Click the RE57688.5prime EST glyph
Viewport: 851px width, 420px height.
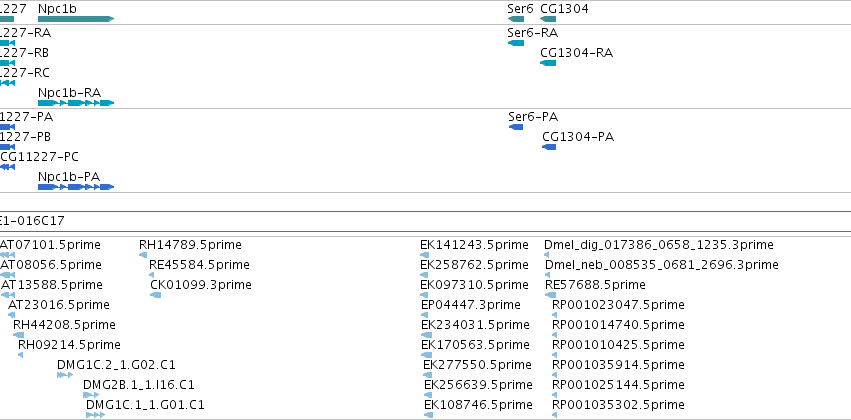point(550,295)
